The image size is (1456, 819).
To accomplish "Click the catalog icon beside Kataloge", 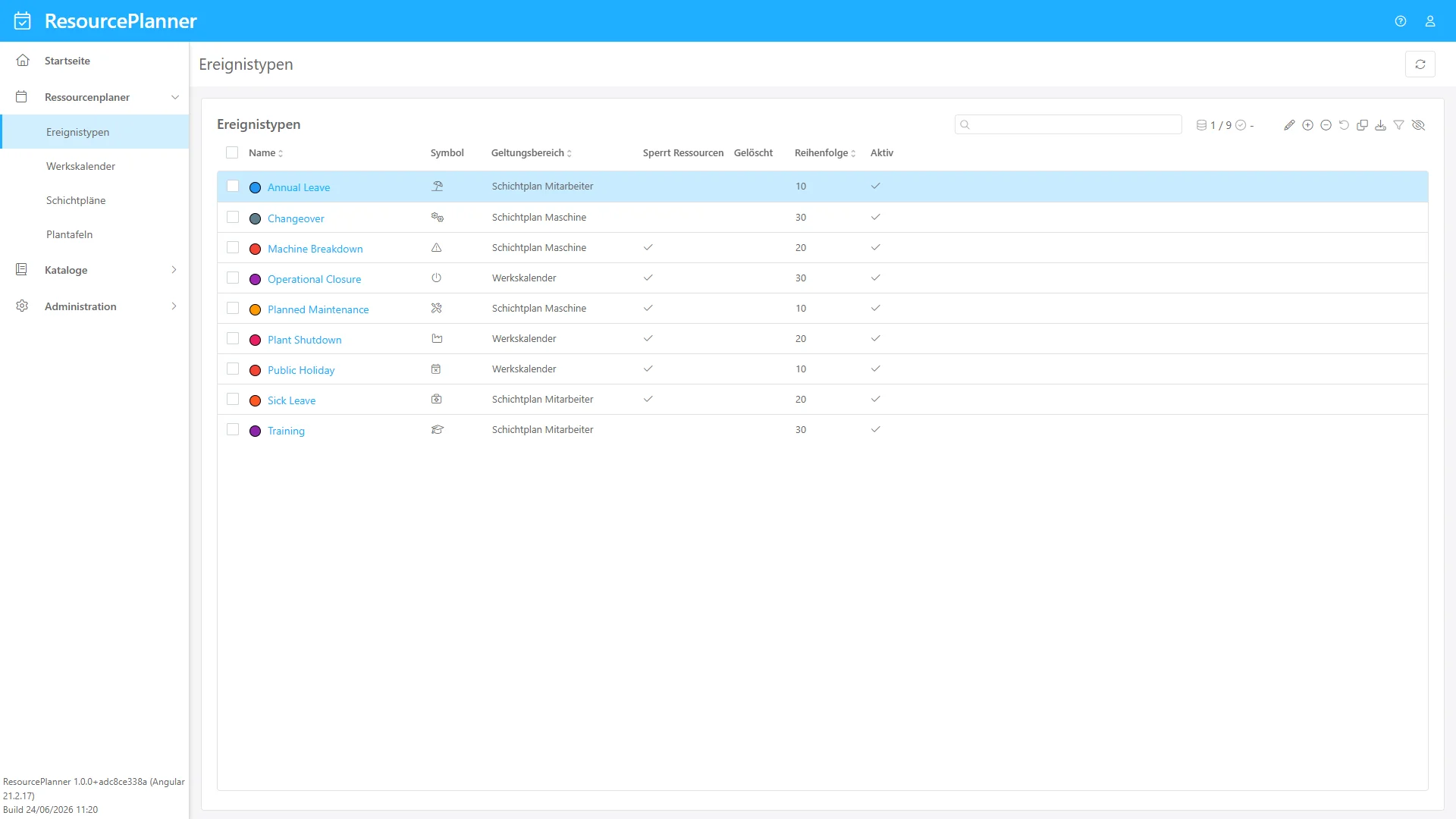I will (x=22, y=270).
